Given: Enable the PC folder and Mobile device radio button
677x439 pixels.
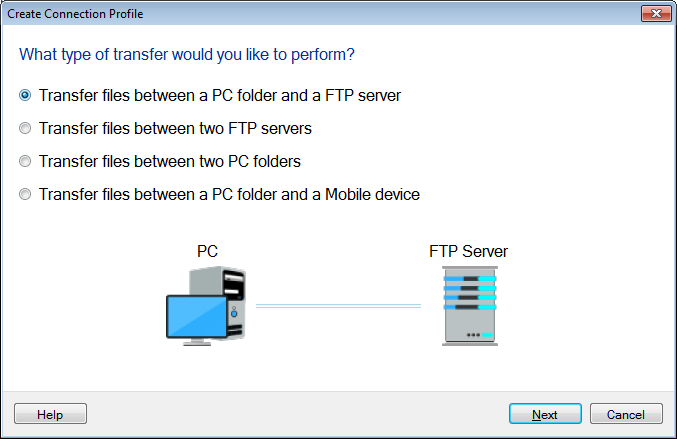Looking at the screenshot, I should 25,194.
